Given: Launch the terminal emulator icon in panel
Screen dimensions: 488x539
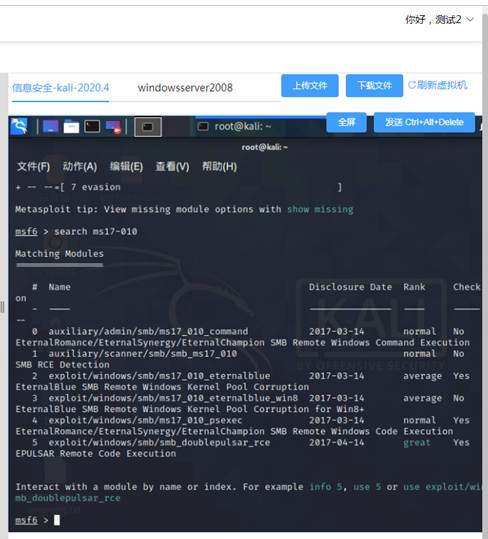Looking at the screenshot, I should [92, 126].
